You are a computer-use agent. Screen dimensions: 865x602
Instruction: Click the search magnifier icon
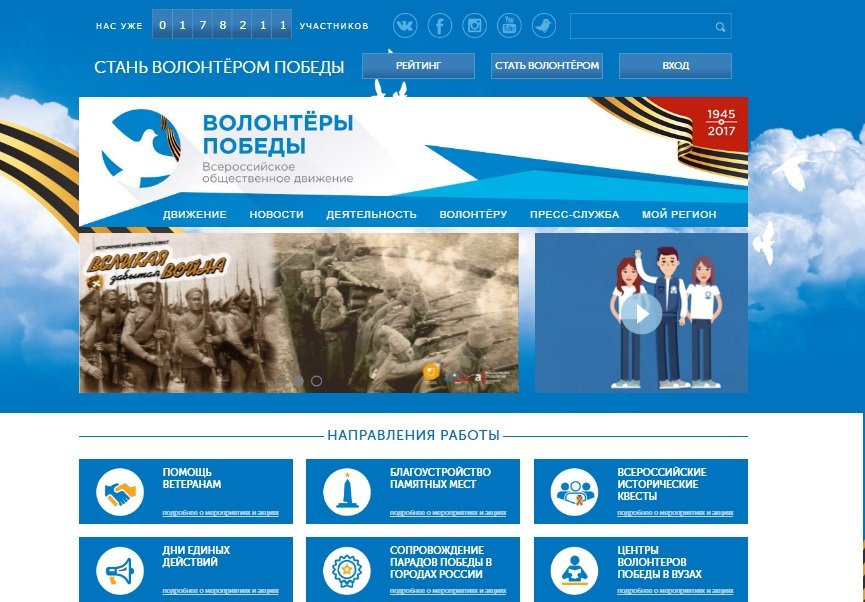(720, 27)
